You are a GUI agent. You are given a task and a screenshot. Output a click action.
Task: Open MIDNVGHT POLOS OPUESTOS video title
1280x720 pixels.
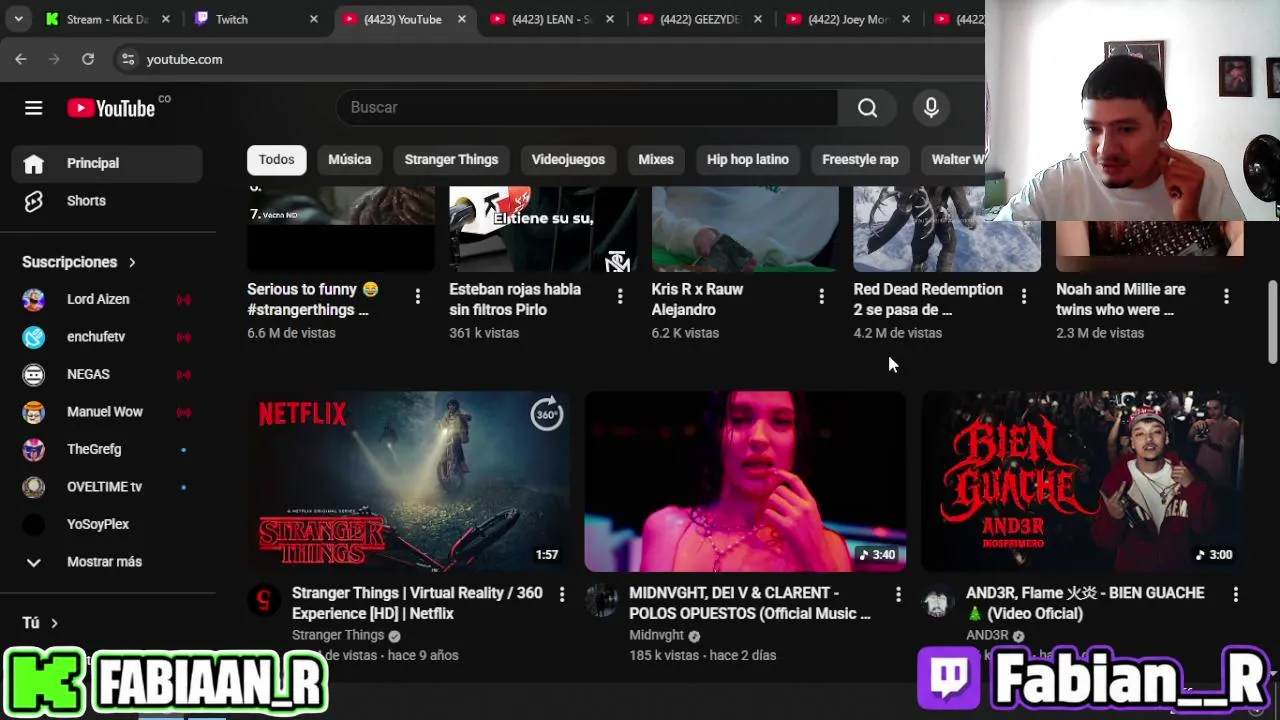coord(750,603)
